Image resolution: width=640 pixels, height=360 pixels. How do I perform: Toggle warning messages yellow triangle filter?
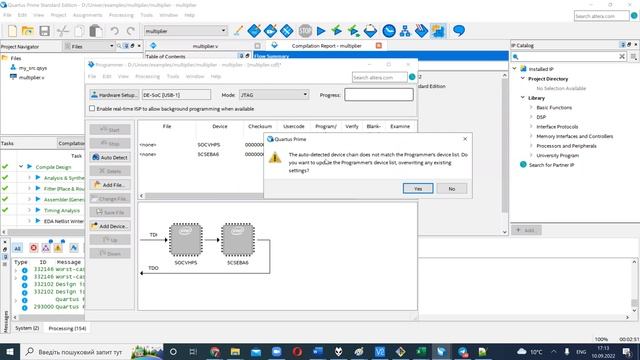point(58,248)
